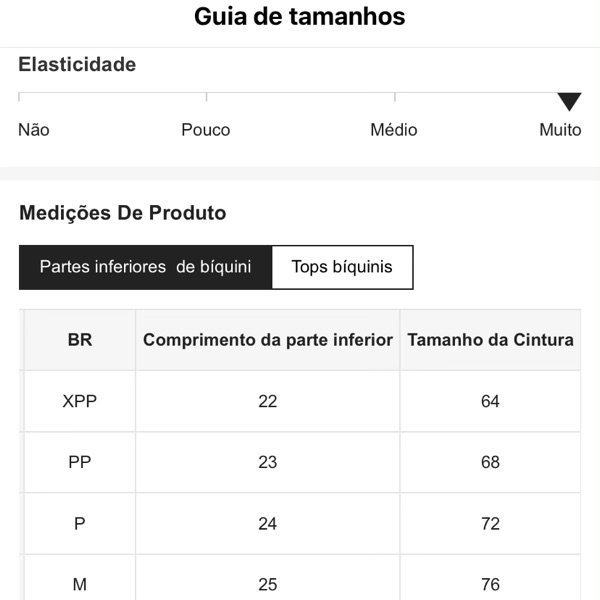Click the Guia de tamanhos title

pos(300,17)
